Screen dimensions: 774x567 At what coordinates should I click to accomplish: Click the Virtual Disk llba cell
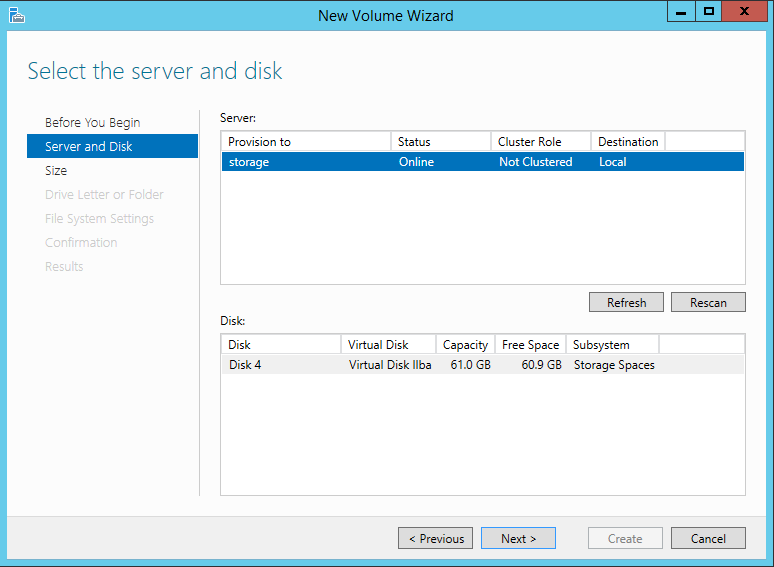tap(390, 365)
